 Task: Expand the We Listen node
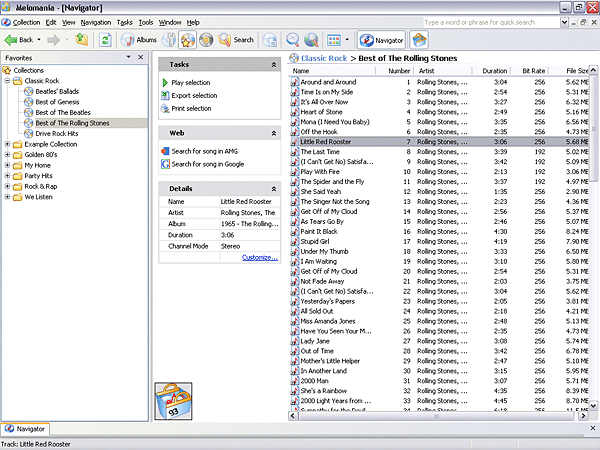tap(7, 197)
